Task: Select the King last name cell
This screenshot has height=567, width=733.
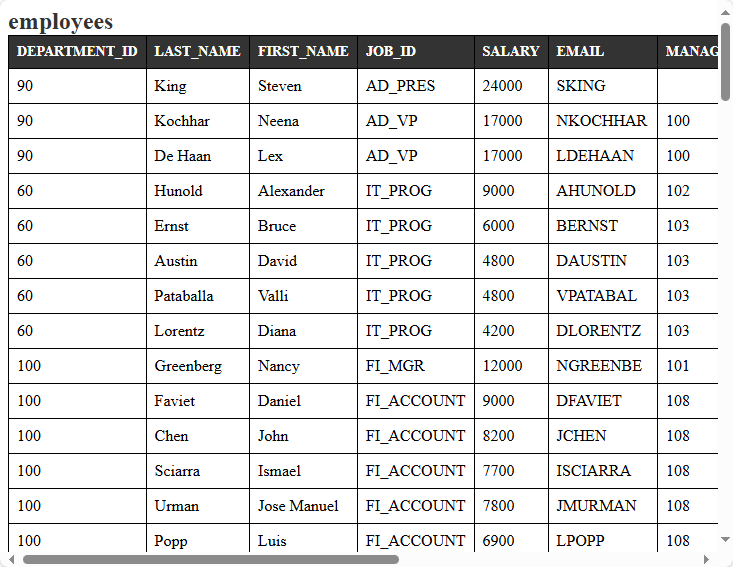Action: pos(171,86)
